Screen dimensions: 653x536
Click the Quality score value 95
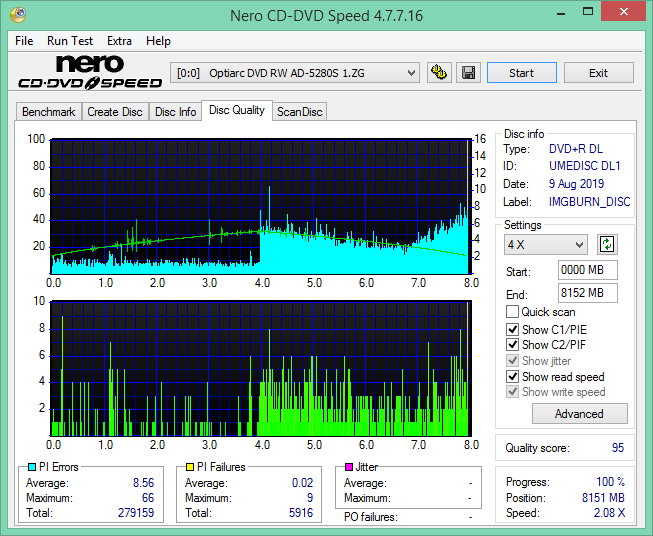(x=618, y=448)
